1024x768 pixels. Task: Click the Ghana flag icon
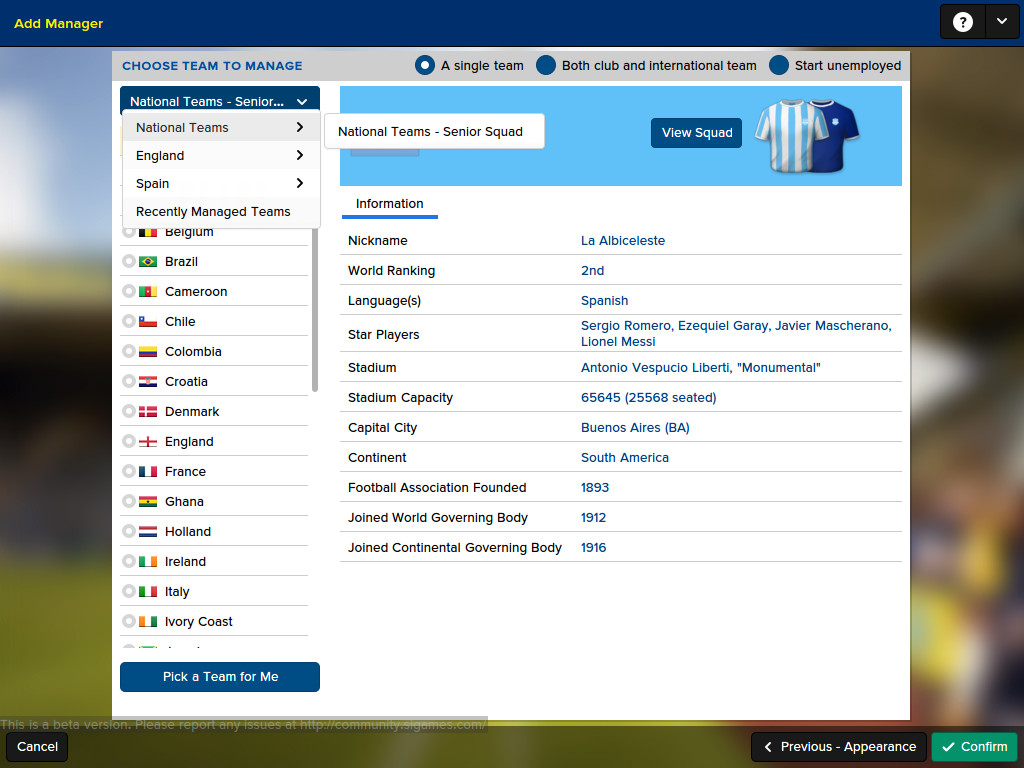[x=148, y=502]
